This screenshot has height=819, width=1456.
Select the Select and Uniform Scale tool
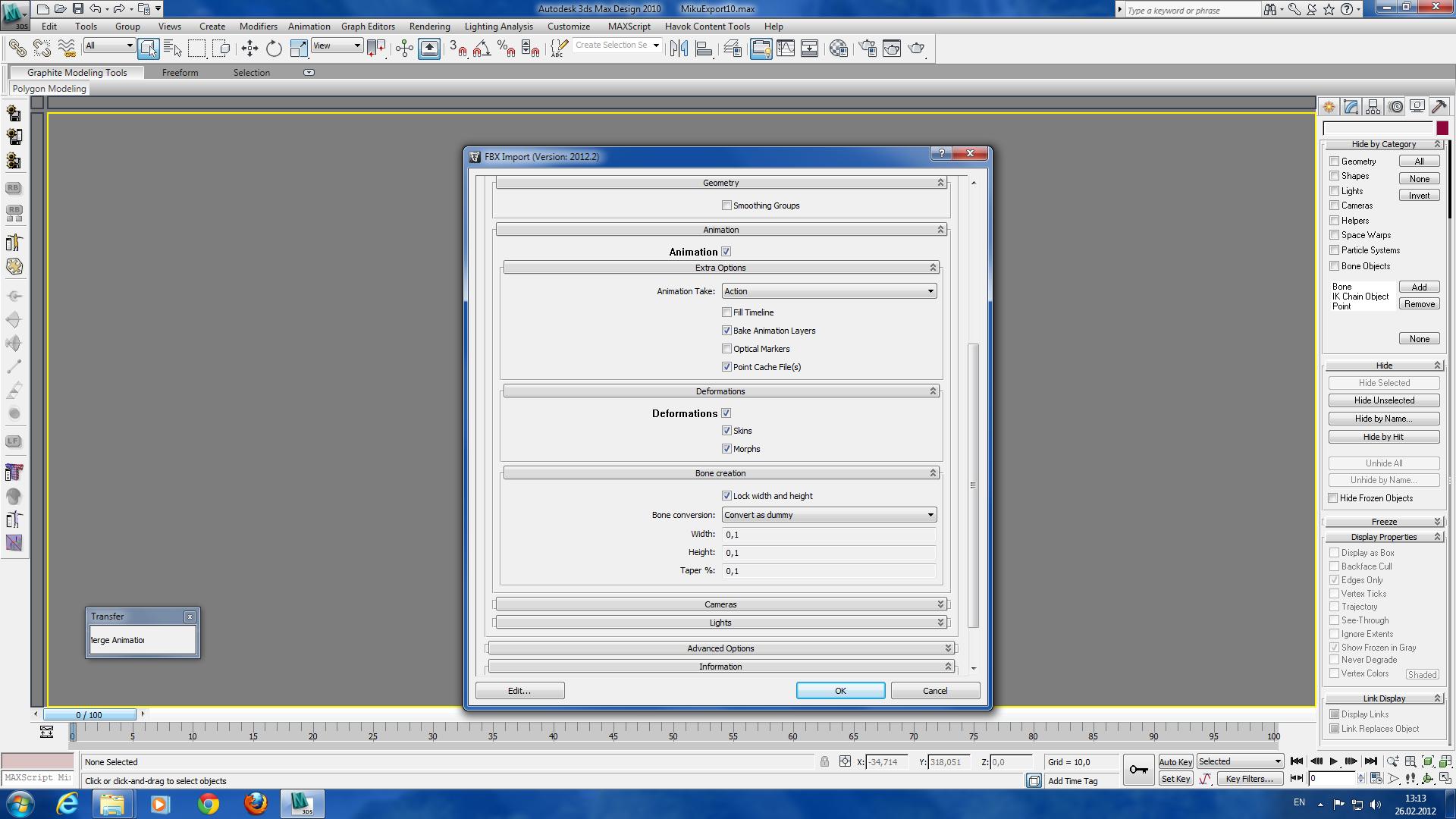pos(299,49)
